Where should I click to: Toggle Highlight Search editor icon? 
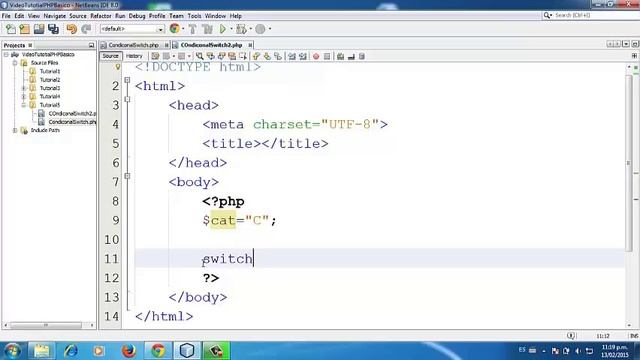232,56
